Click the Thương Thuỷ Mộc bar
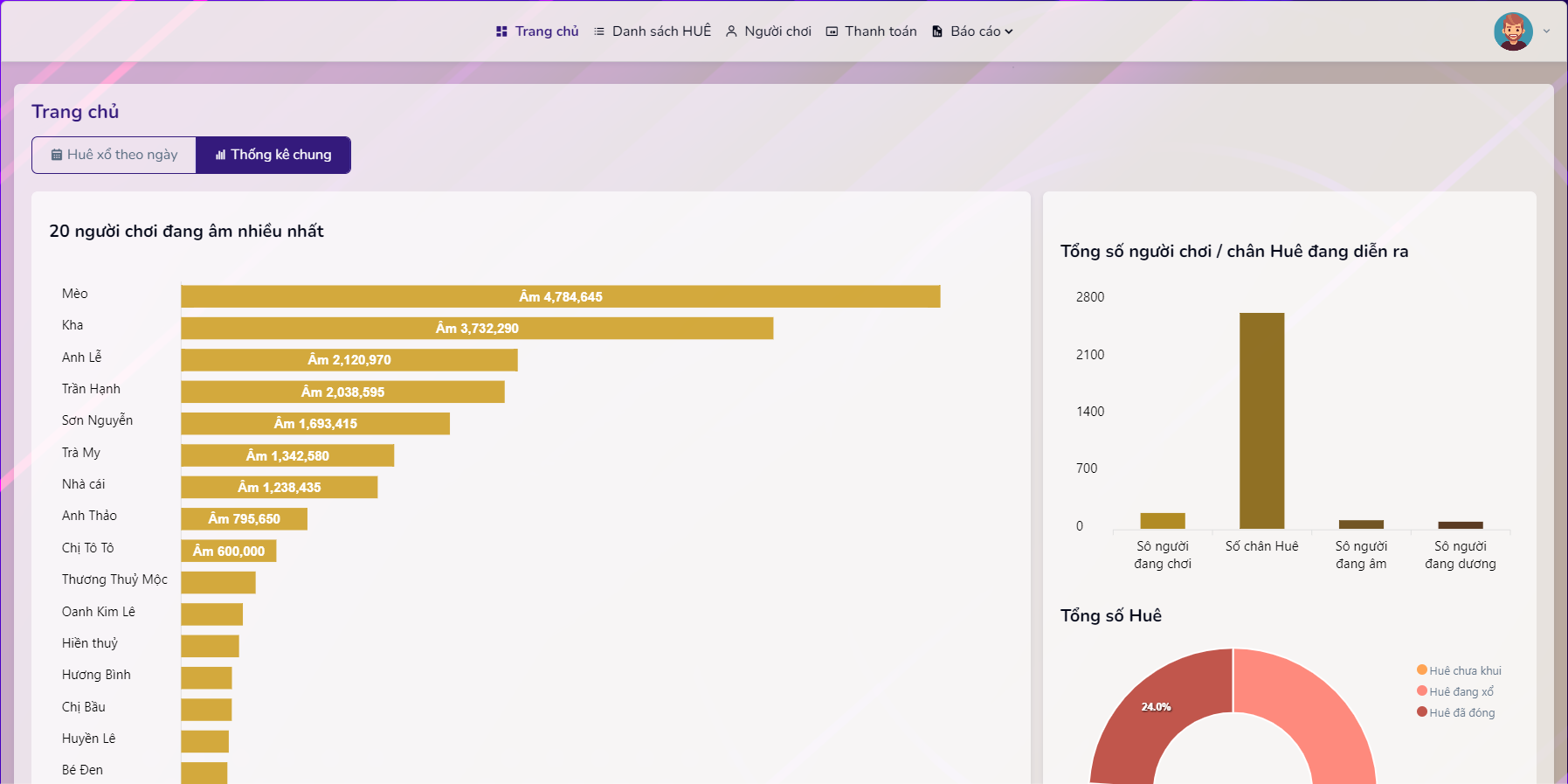The width and height of the screenshot is (1568, 784). [x=218, y=582]
